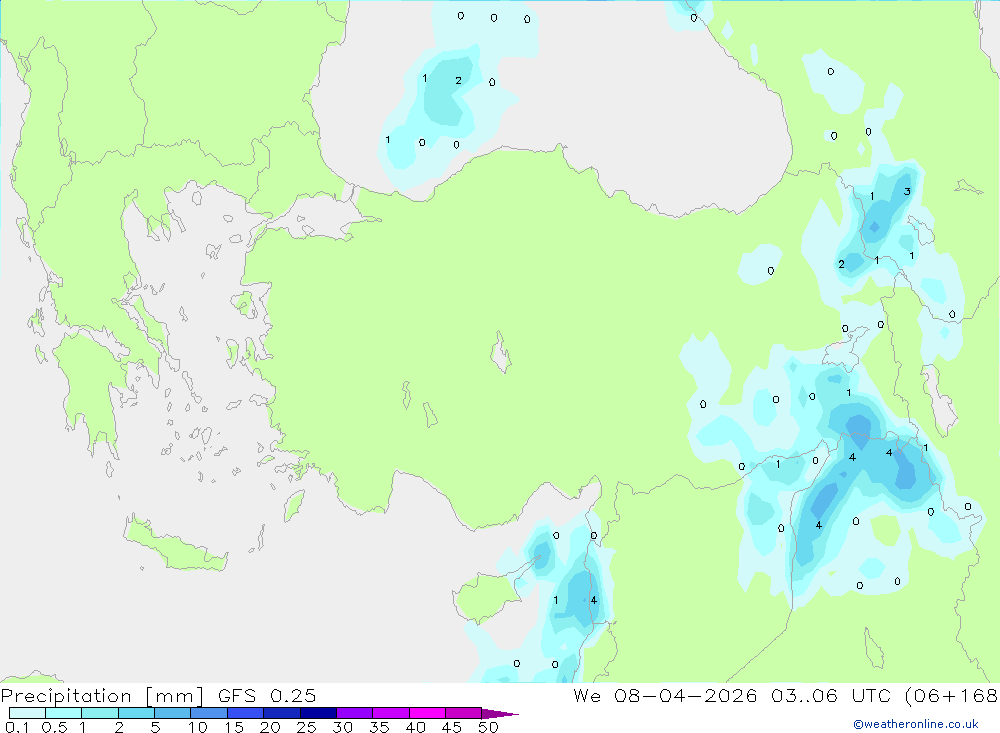
Task: Click the '3' precipitation value on the map
Action: 907,191
